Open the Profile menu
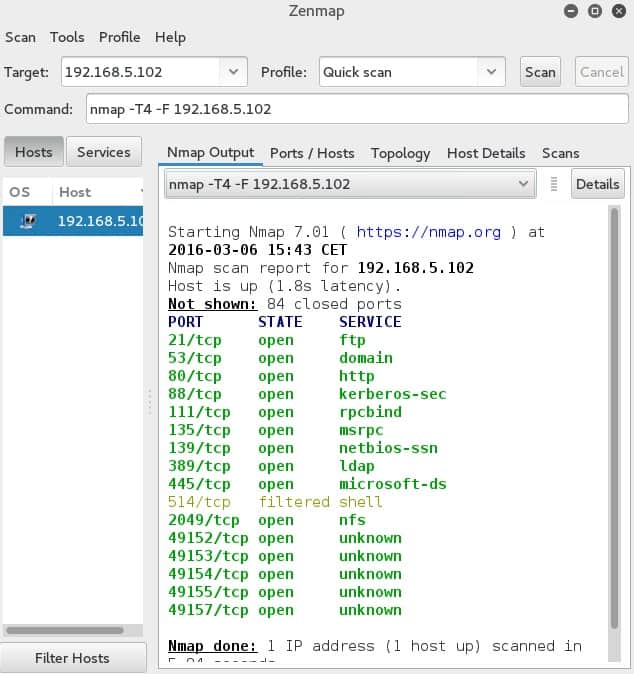634x674 pixels. [x=119, y=37]
